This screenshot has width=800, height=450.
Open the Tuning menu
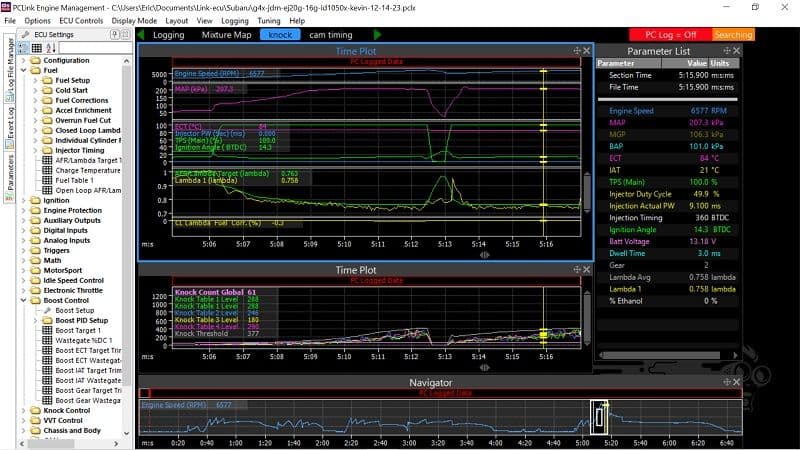268,21
